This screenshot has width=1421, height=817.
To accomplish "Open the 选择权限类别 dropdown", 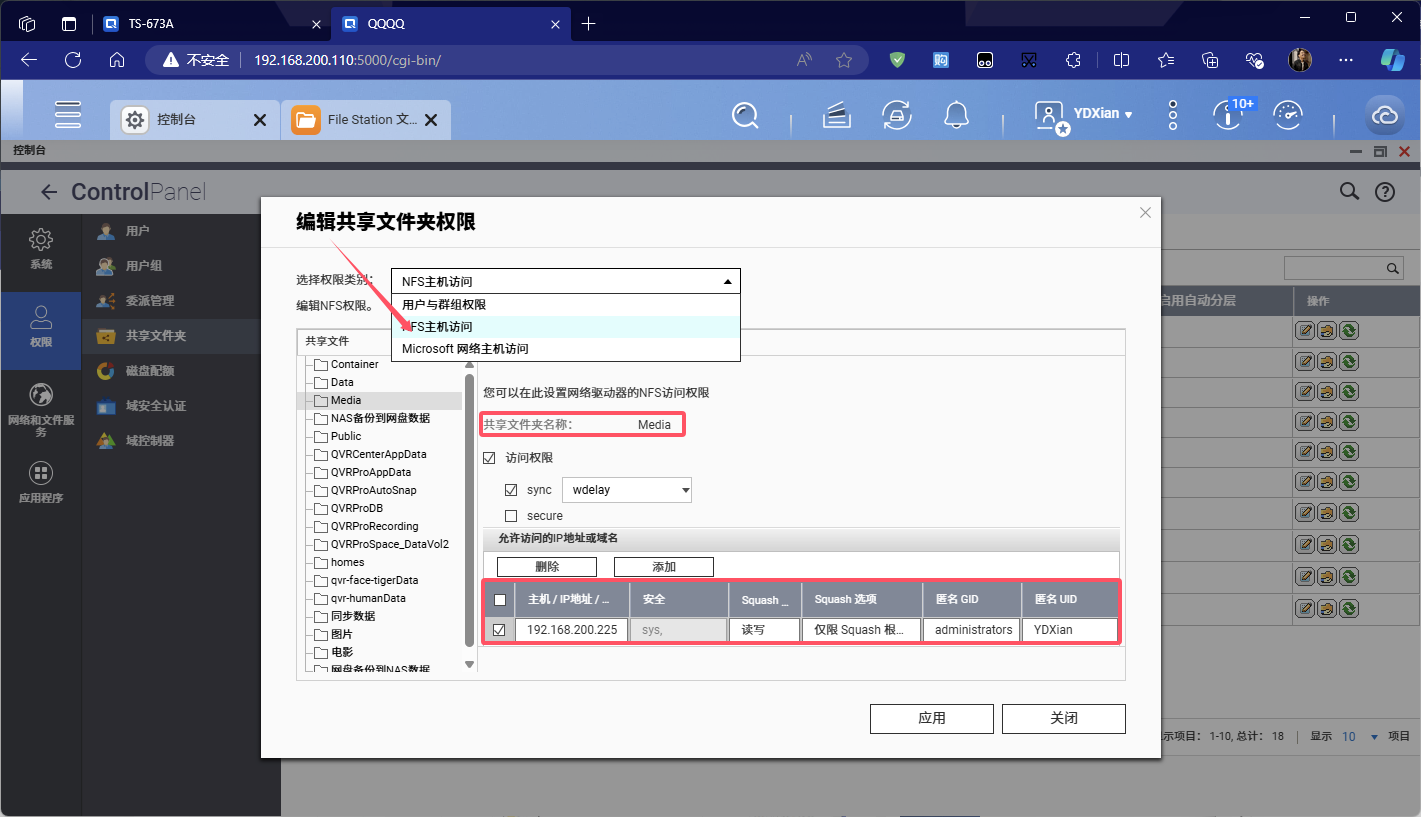I will 565,282.
